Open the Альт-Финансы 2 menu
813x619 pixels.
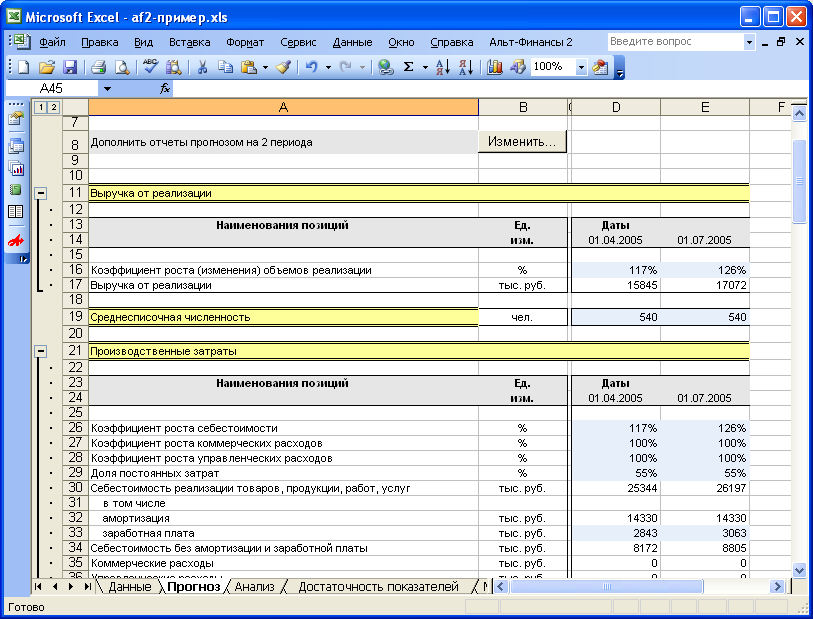(x=531, y=43)
